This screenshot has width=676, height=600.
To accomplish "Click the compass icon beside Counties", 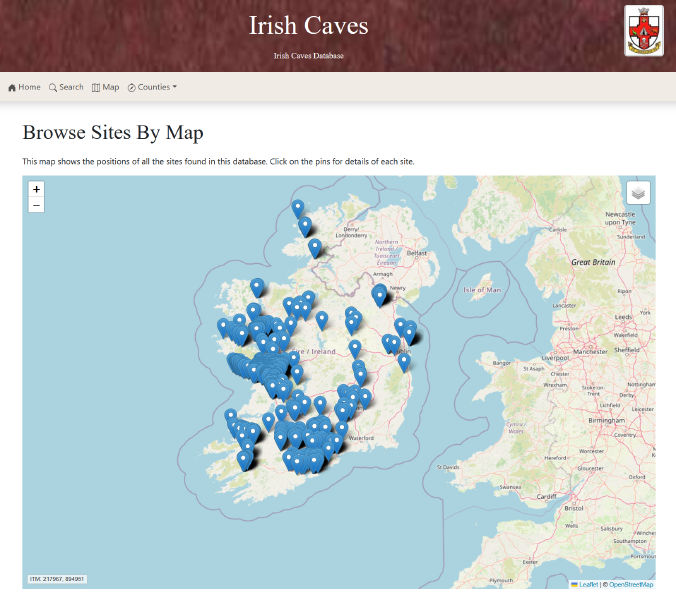I will point(131,88).
